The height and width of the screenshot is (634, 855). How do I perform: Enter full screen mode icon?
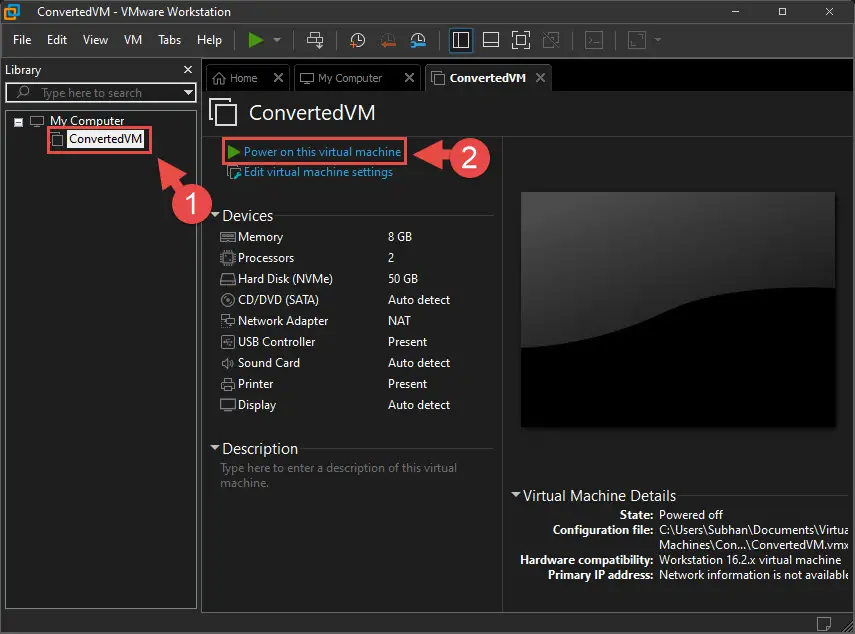[x=521, y=40]
